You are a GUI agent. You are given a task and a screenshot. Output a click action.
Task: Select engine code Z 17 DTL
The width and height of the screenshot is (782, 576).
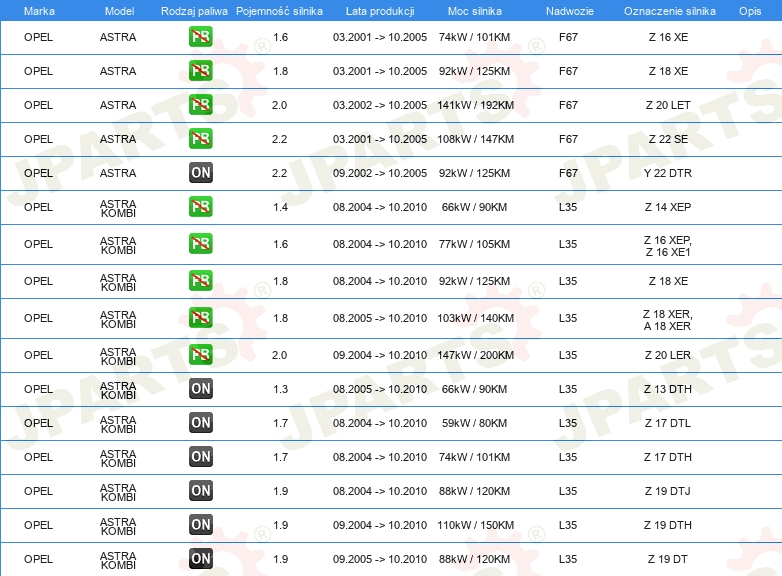click(668, 422)
